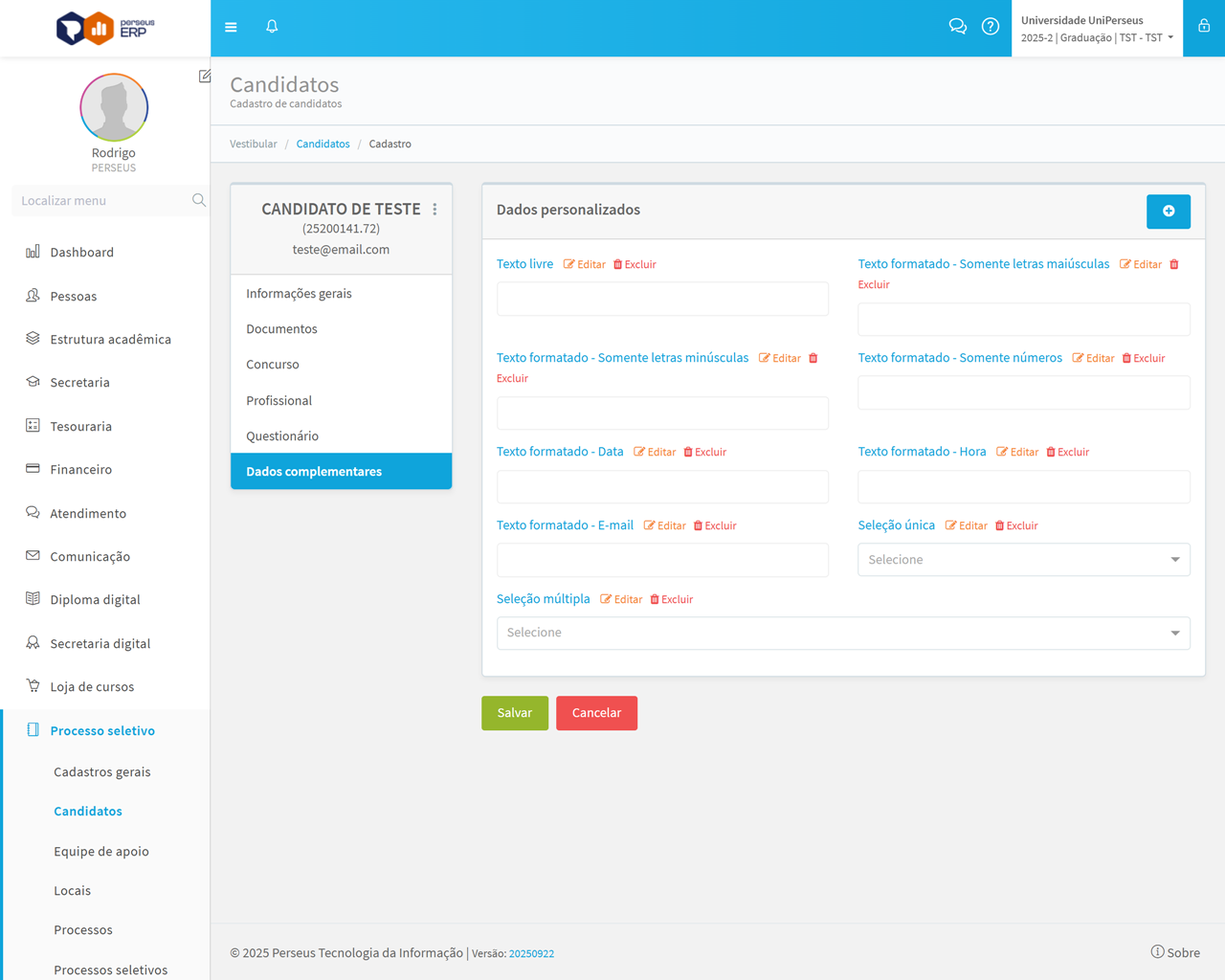Screen dimensions: 1225x980
Task: Expand the Seleção múltipla dropdown
Action: [x=842, y=634]
